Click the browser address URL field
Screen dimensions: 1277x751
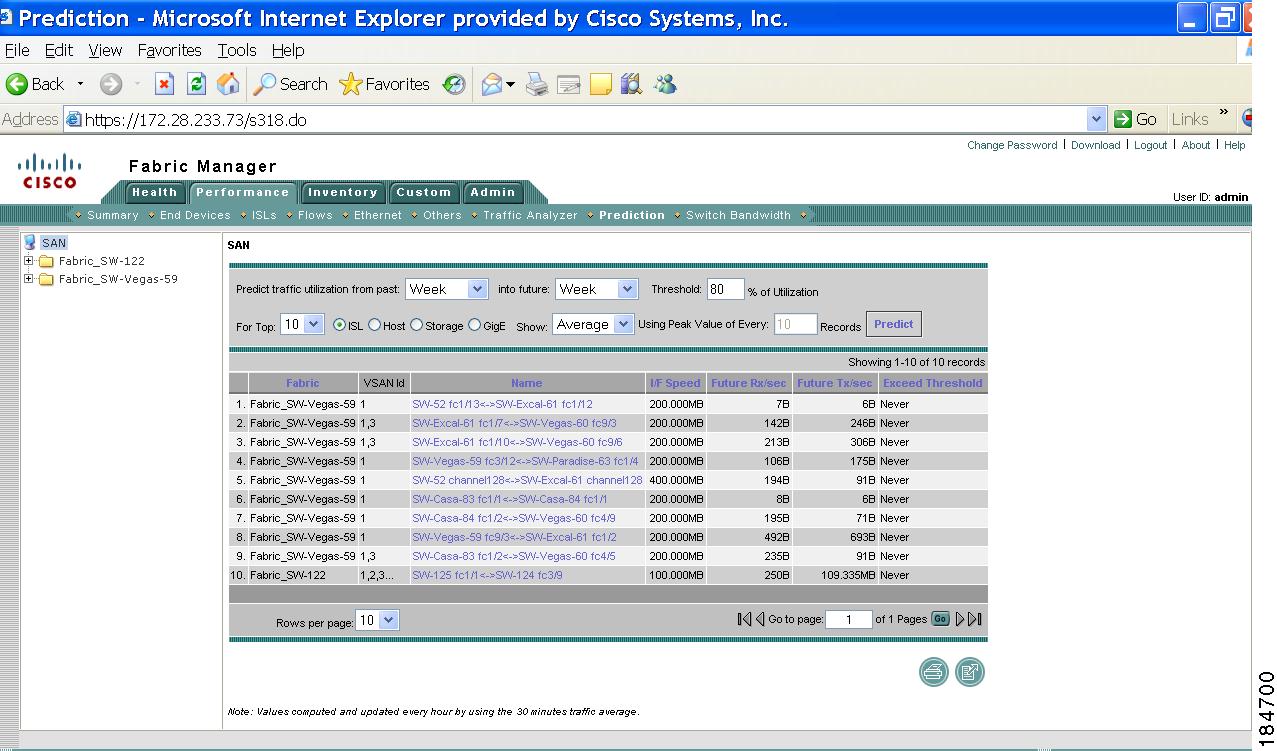pyautogui.click(x=575, y=119)
